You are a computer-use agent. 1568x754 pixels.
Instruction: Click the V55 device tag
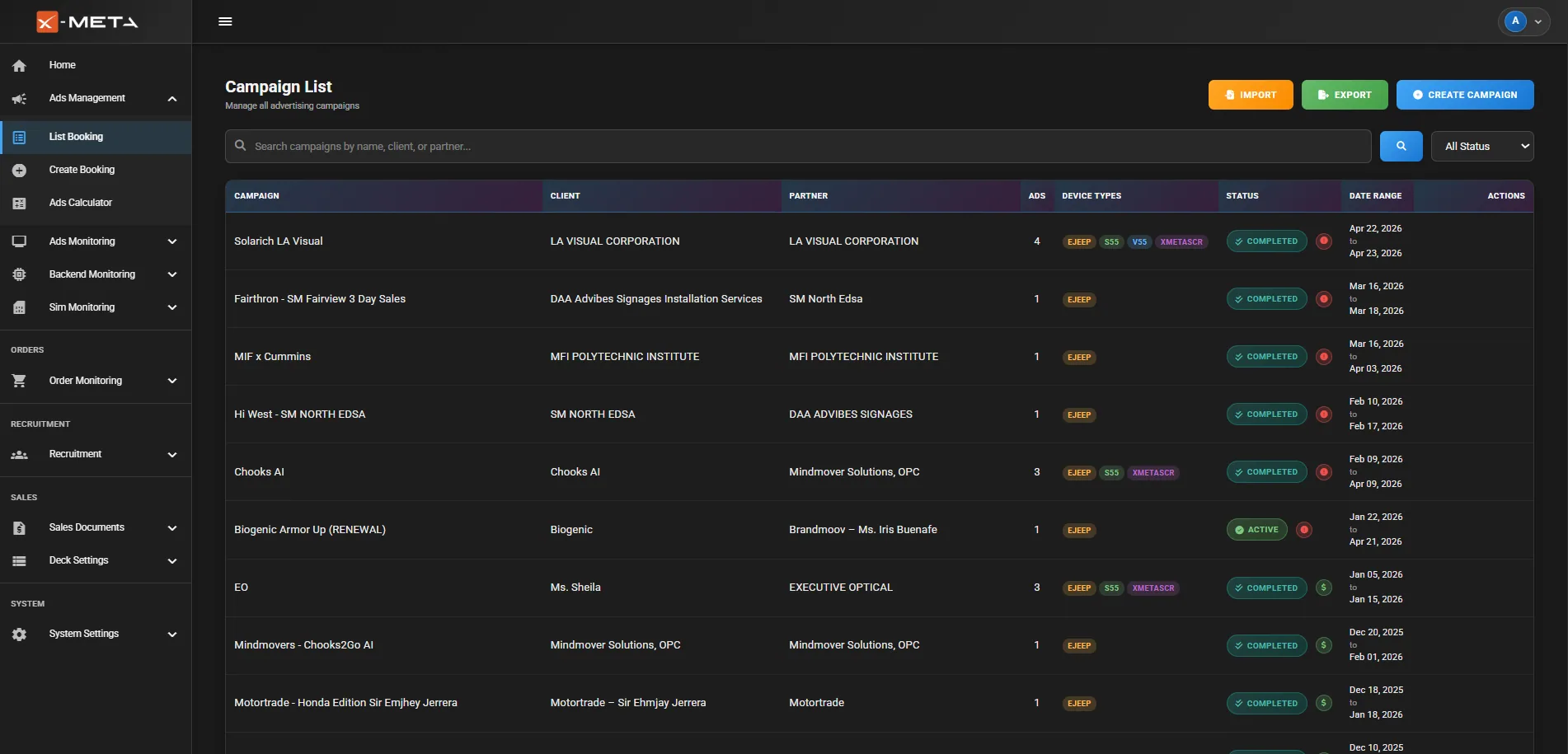tap(1139, 242)
